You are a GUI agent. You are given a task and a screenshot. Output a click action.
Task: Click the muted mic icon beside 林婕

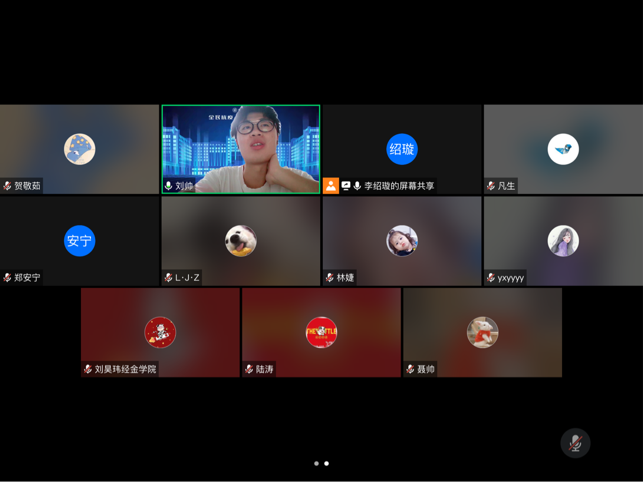point(330,278)
